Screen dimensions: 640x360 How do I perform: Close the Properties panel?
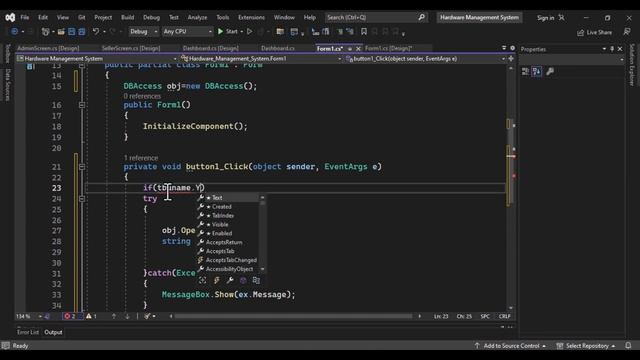[x=620, y=49]
